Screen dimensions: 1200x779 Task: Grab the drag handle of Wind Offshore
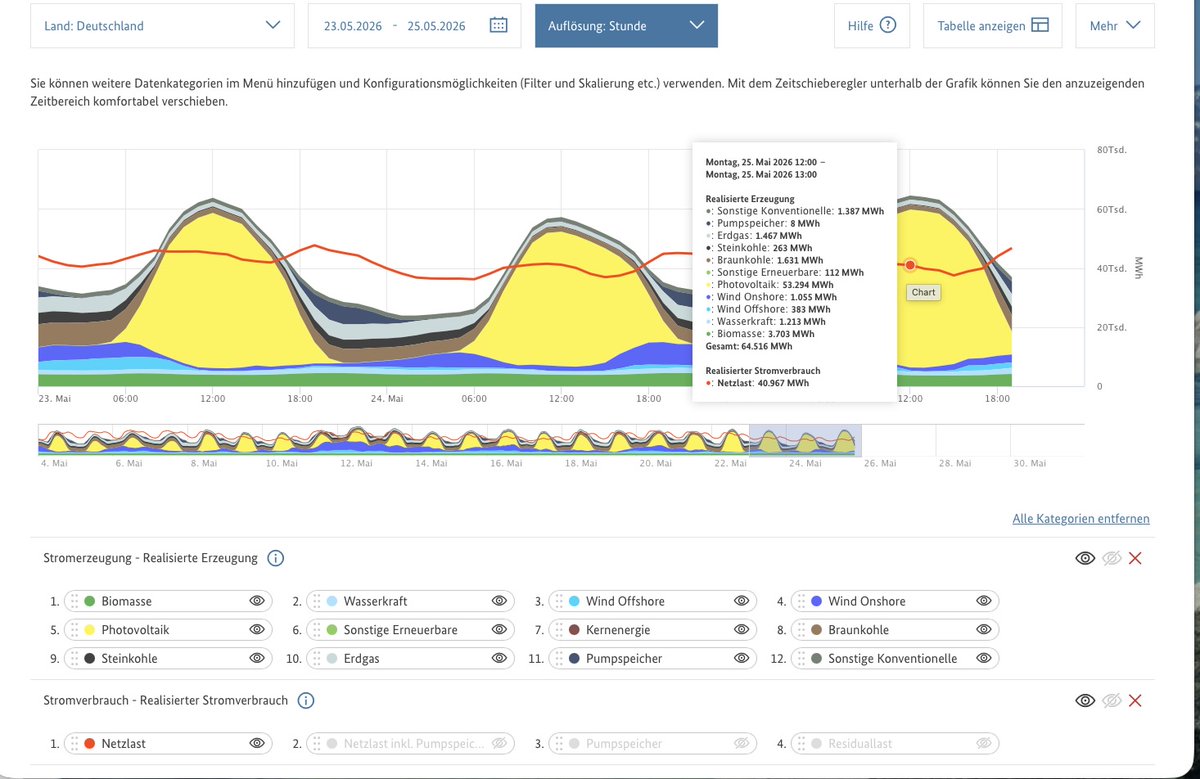pos(558,601)
